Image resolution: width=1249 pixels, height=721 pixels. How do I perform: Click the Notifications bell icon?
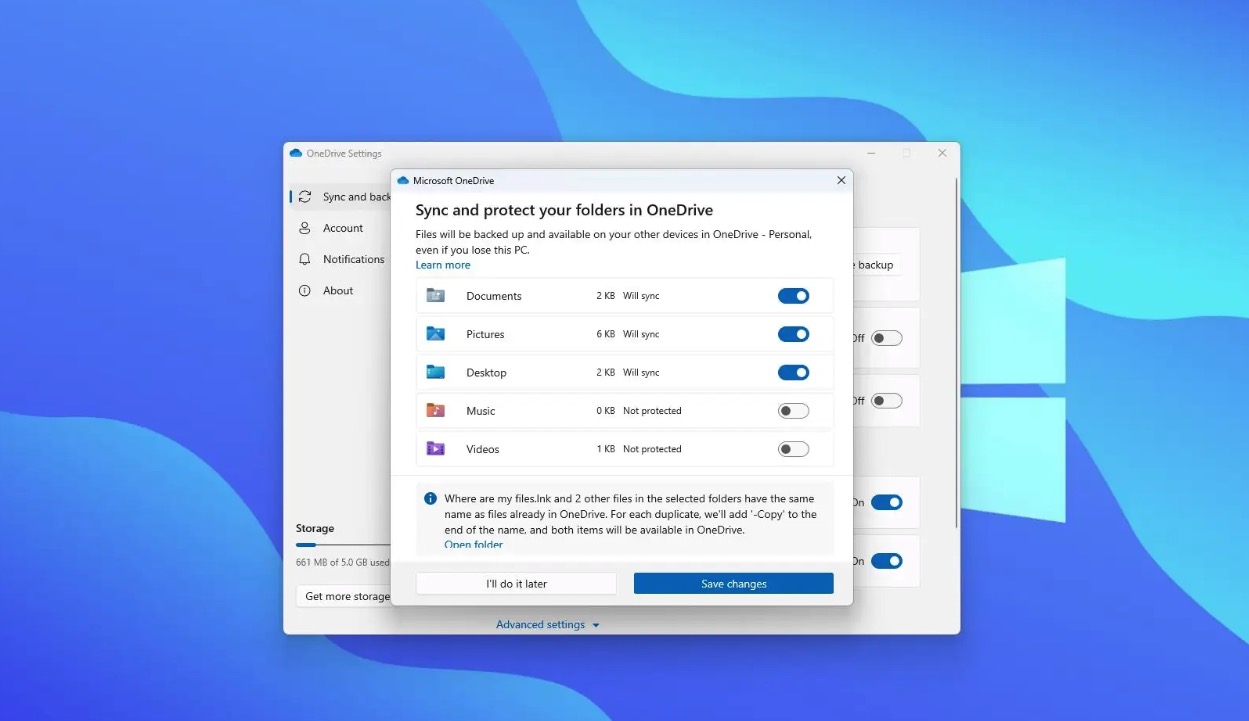click(x=305, y=259)
